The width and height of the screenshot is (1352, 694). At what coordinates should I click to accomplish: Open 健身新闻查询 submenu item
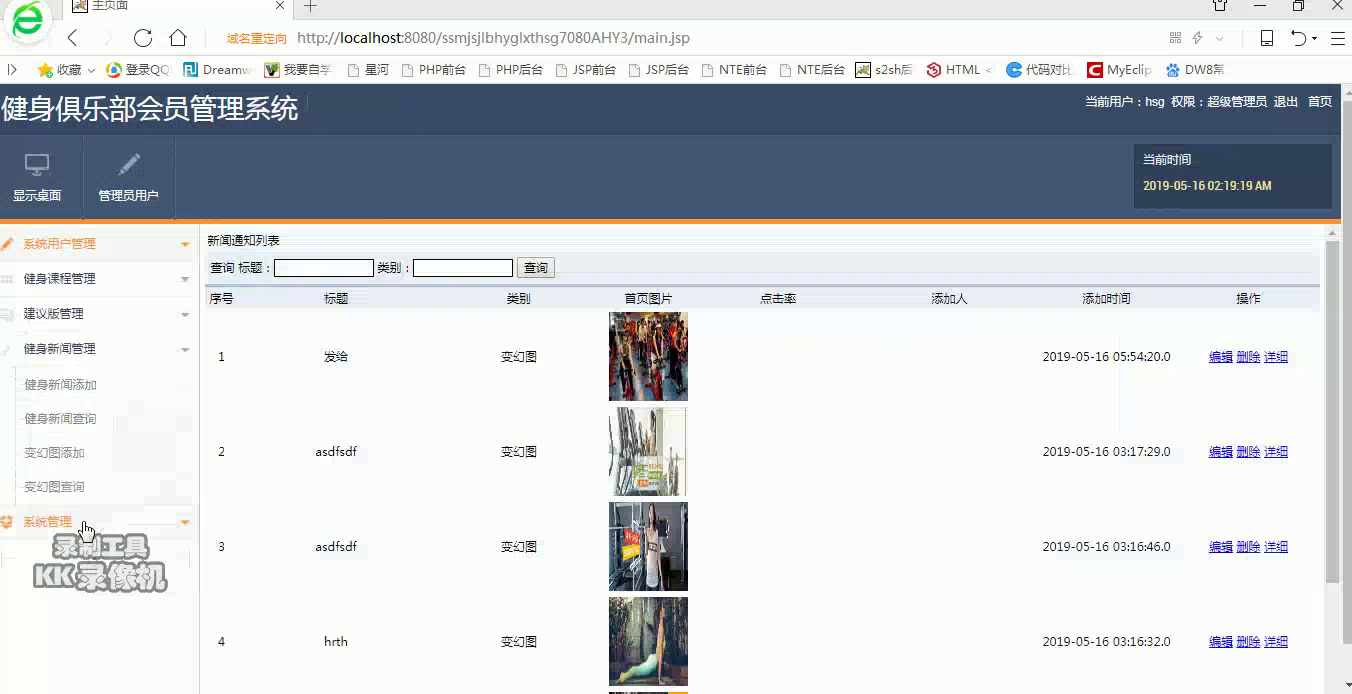point(60,419)
